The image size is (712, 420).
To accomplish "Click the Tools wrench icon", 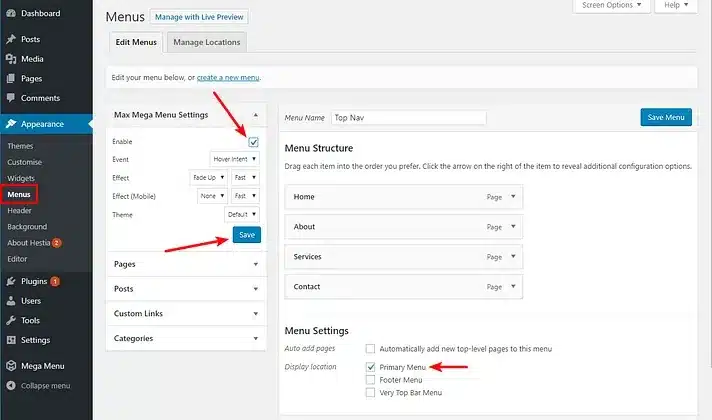I will click(10, 320).
